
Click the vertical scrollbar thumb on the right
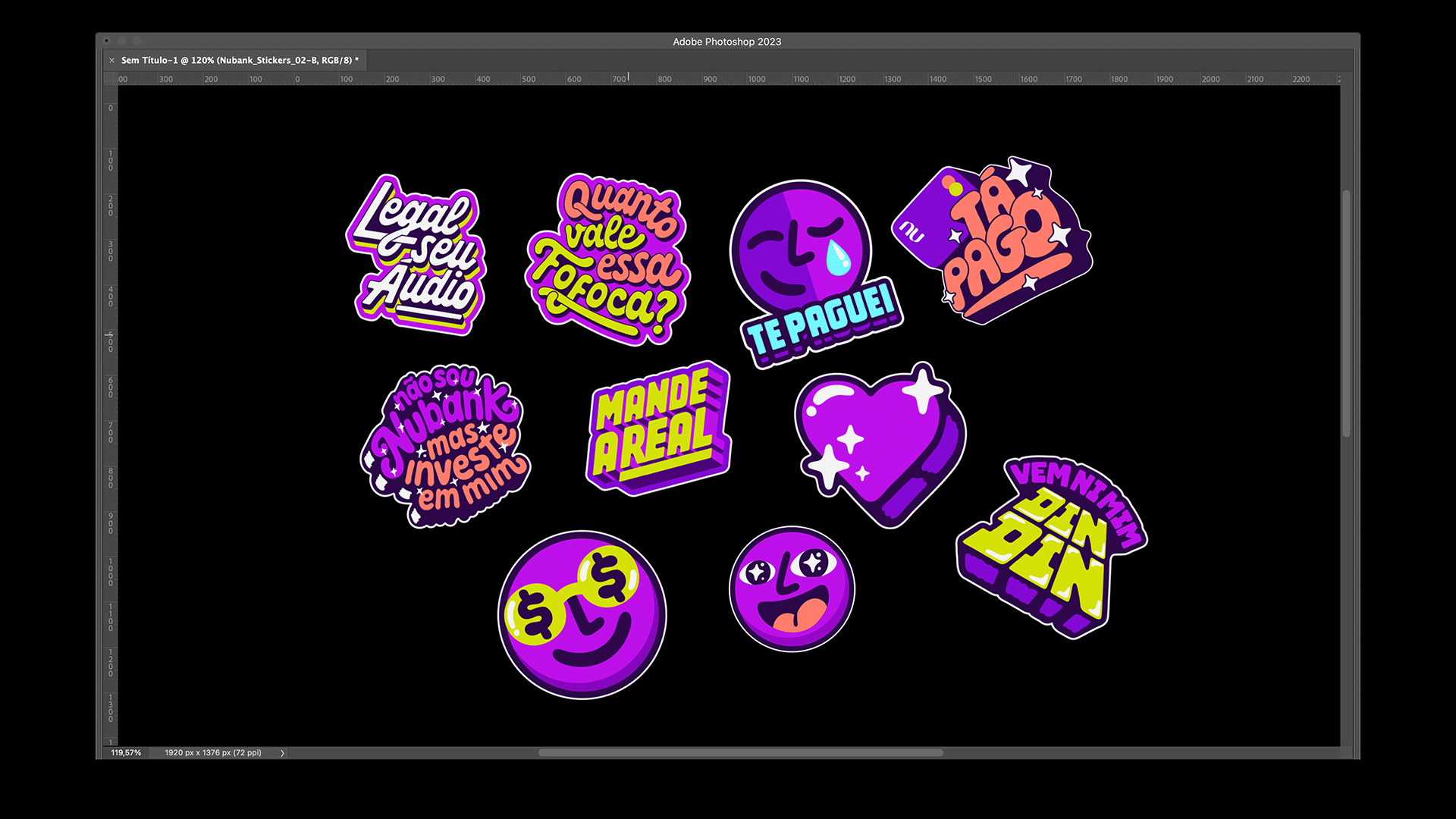tap(1347, 312)
